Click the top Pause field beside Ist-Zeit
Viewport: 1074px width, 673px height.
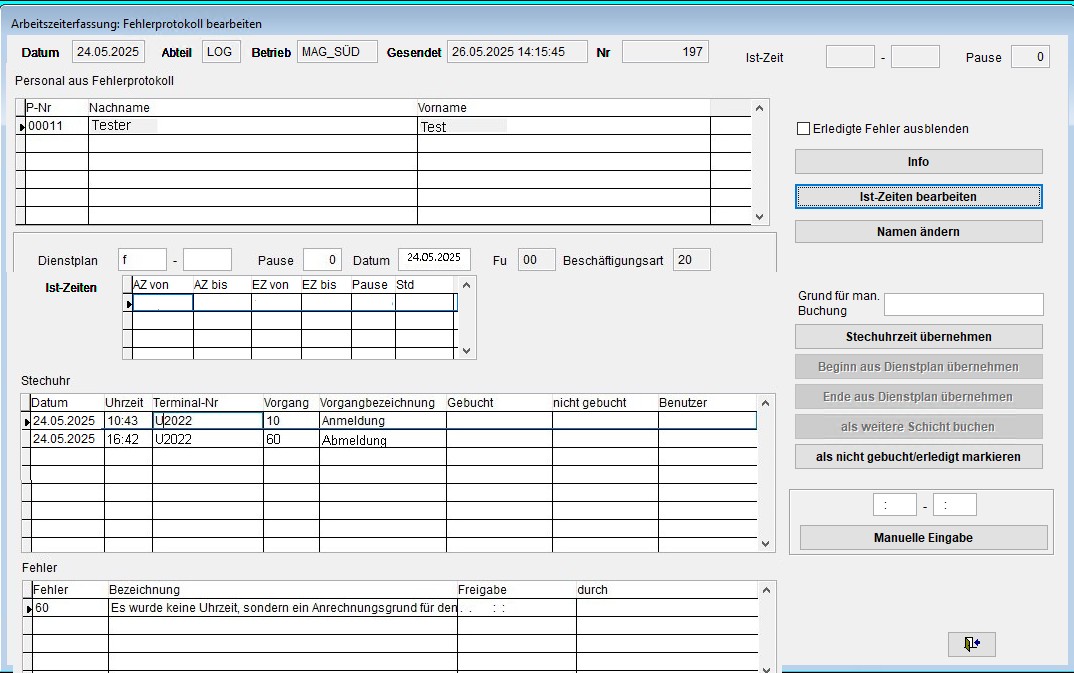point(1030,57)
